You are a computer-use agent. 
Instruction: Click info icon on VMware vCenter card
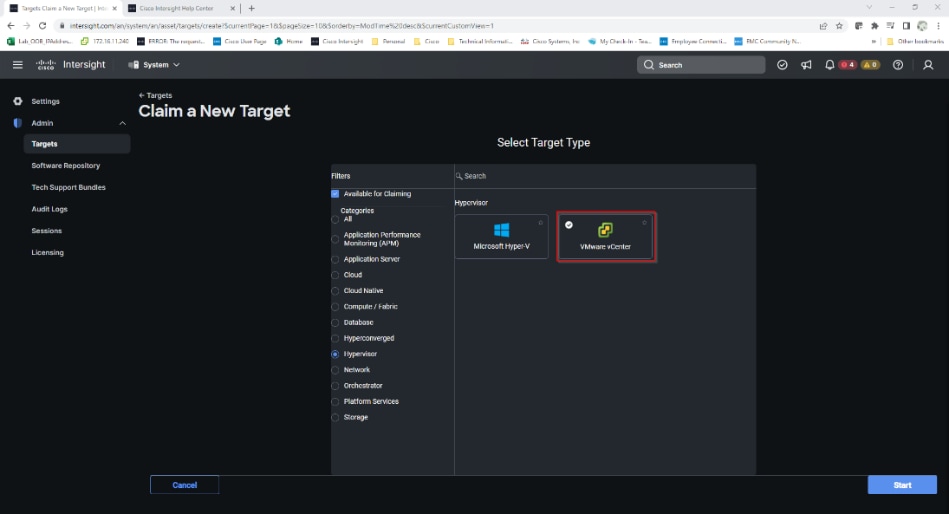[x=644, y=222]
